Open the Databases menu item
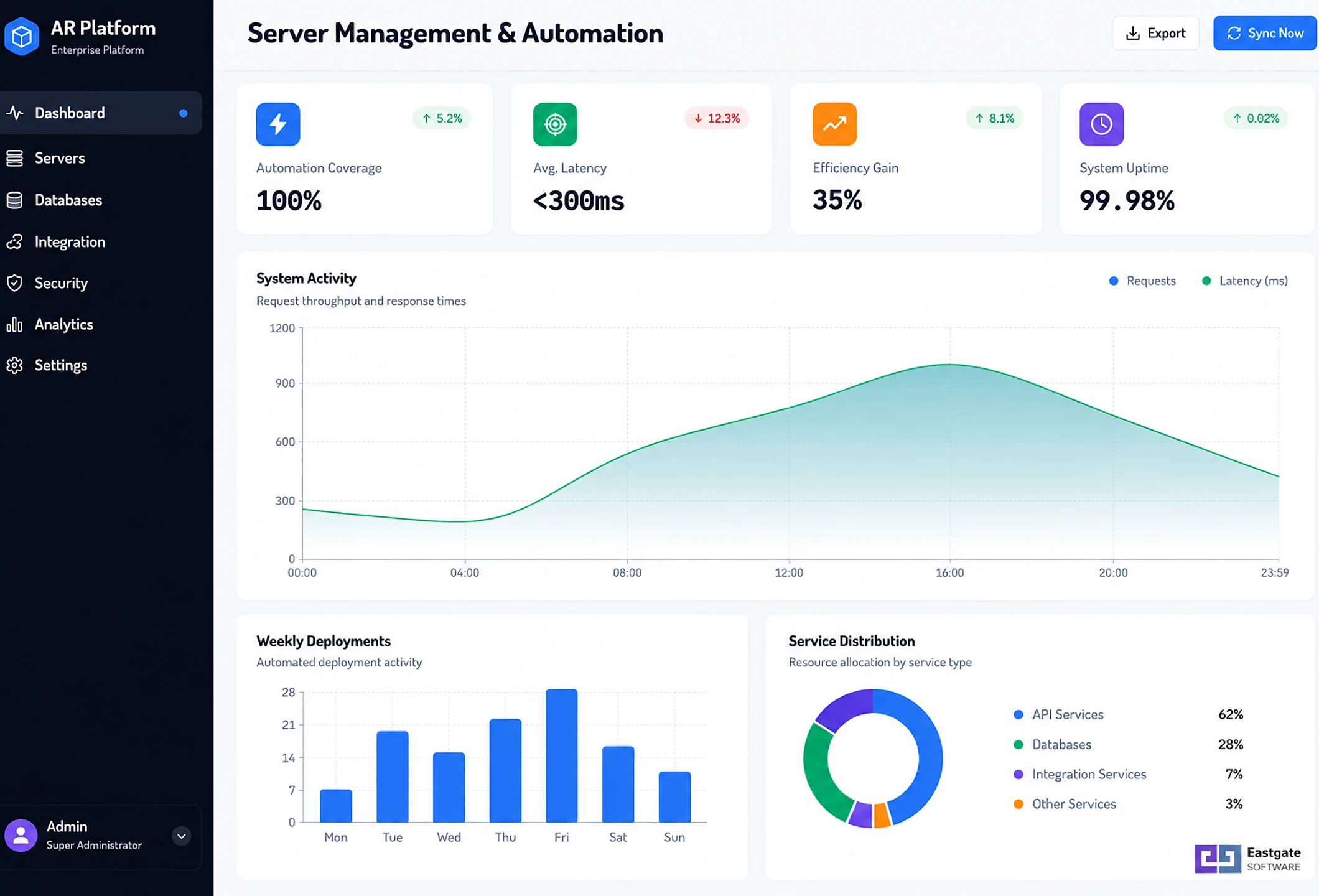Image resolution: width=1319 pixels, height=896 pixels. 101,200
